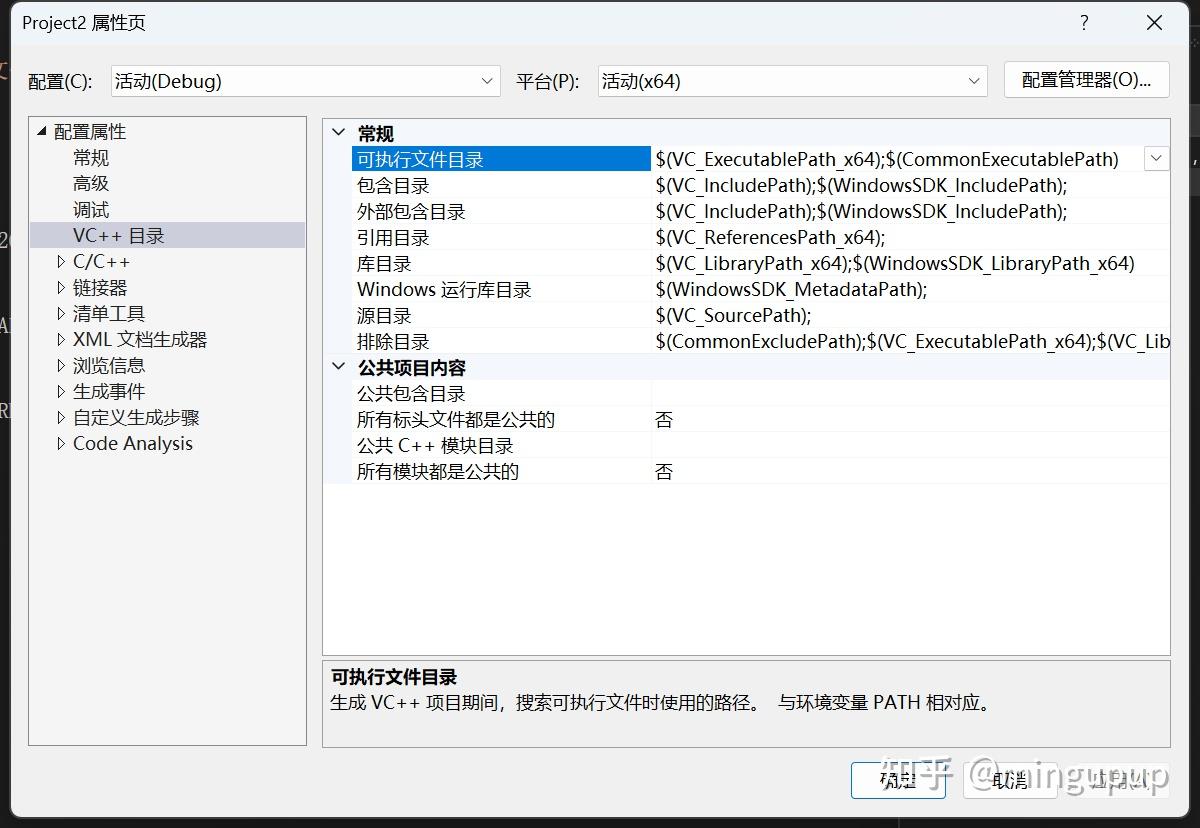Select the 调试 tree item
The width and height of the screenshot is (1200, 828).
pos(91,209)
